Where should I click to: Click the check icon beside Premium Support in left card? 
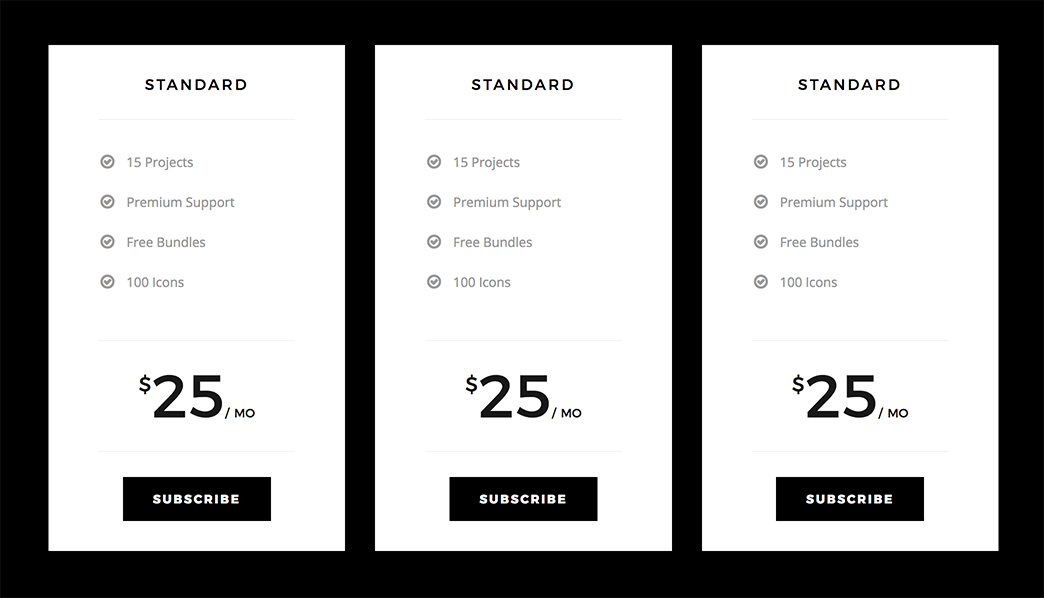[107, 202]
